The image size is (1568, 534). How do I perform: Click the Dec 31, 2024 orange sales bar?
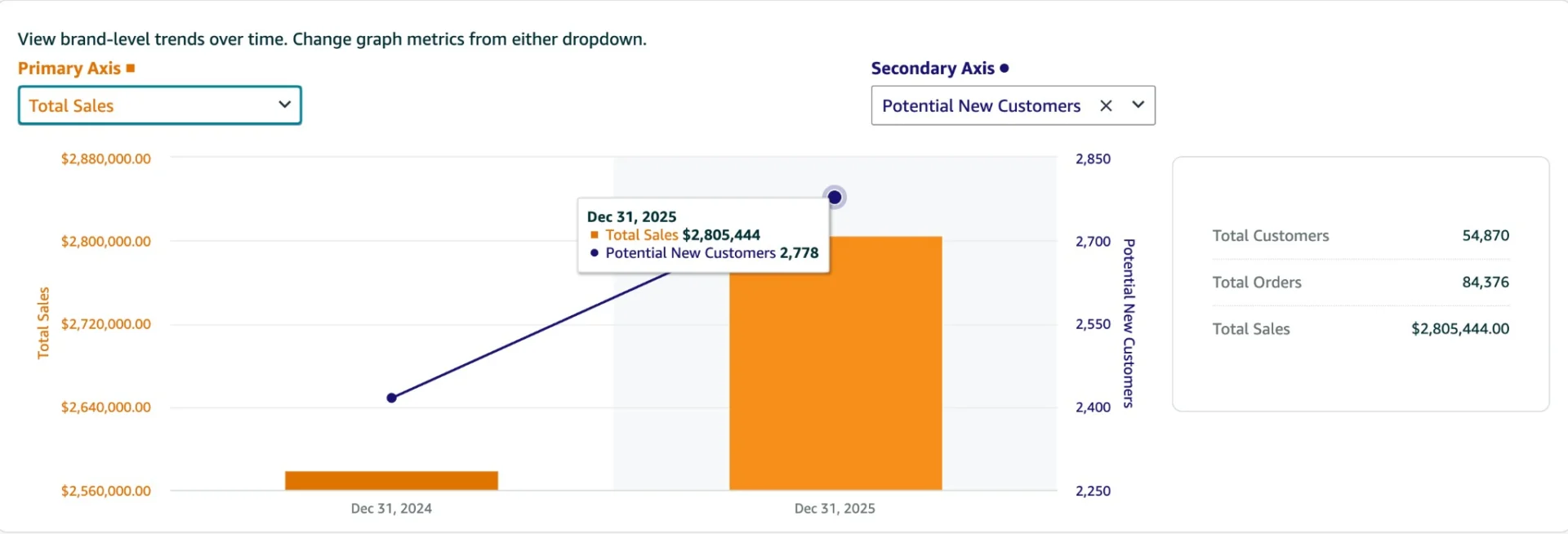(391, 481)
